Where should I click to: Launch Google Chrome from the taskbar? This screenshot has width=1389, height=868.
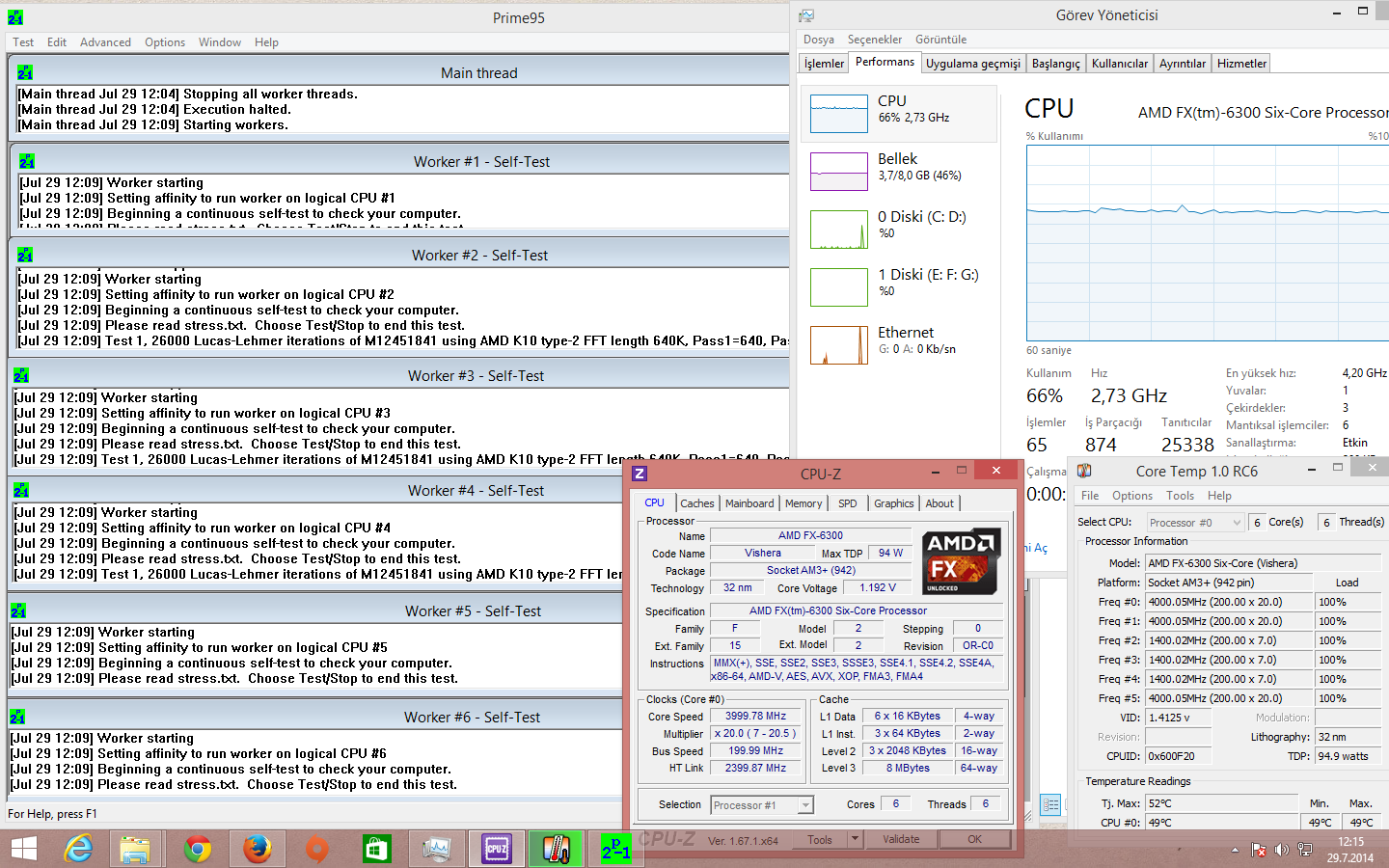(198, 849)
